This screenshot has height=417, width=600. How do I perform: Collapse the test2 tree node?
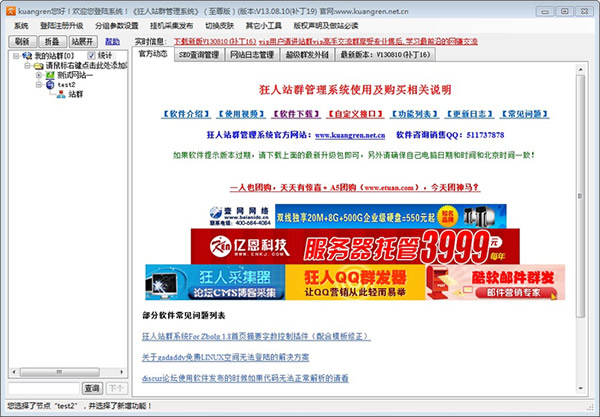coord(39,85)
